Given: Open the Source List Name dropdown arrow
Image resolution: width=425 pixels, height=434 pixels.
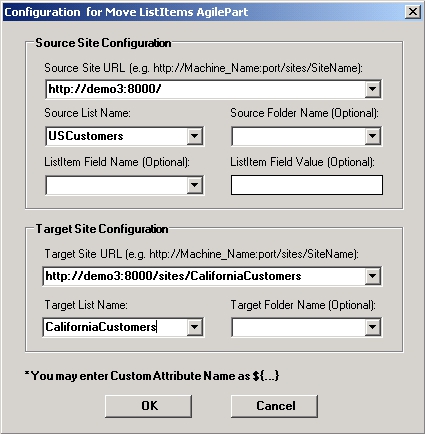Looking at the screenshot, I should click(x=195, y=136).
